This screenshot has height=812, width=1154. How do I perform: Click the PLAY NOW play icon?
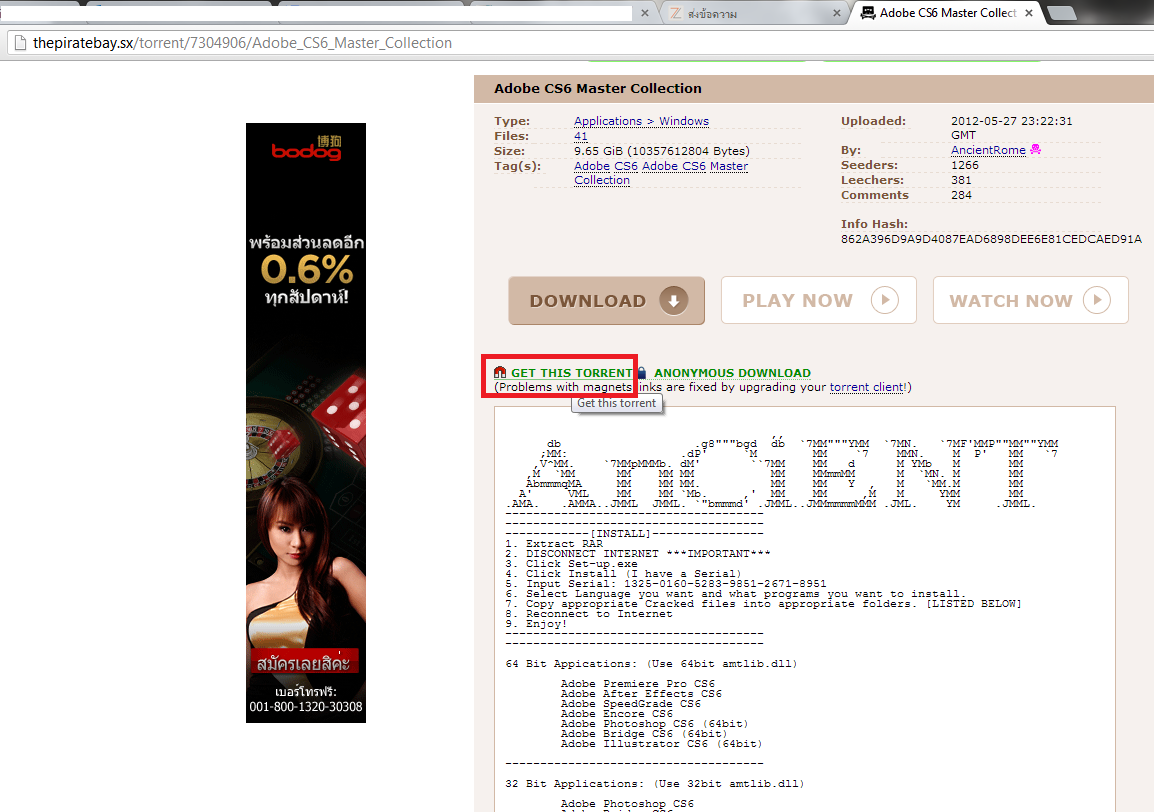pos(885,300)
